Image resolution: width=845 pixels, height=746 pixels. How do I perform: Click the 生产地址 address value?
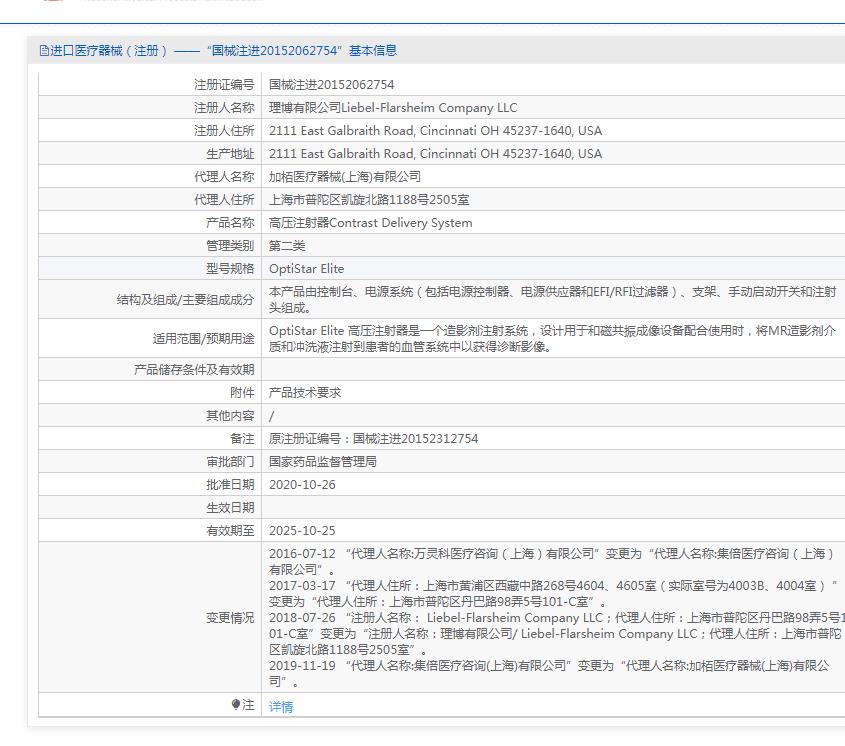point(435,154)
